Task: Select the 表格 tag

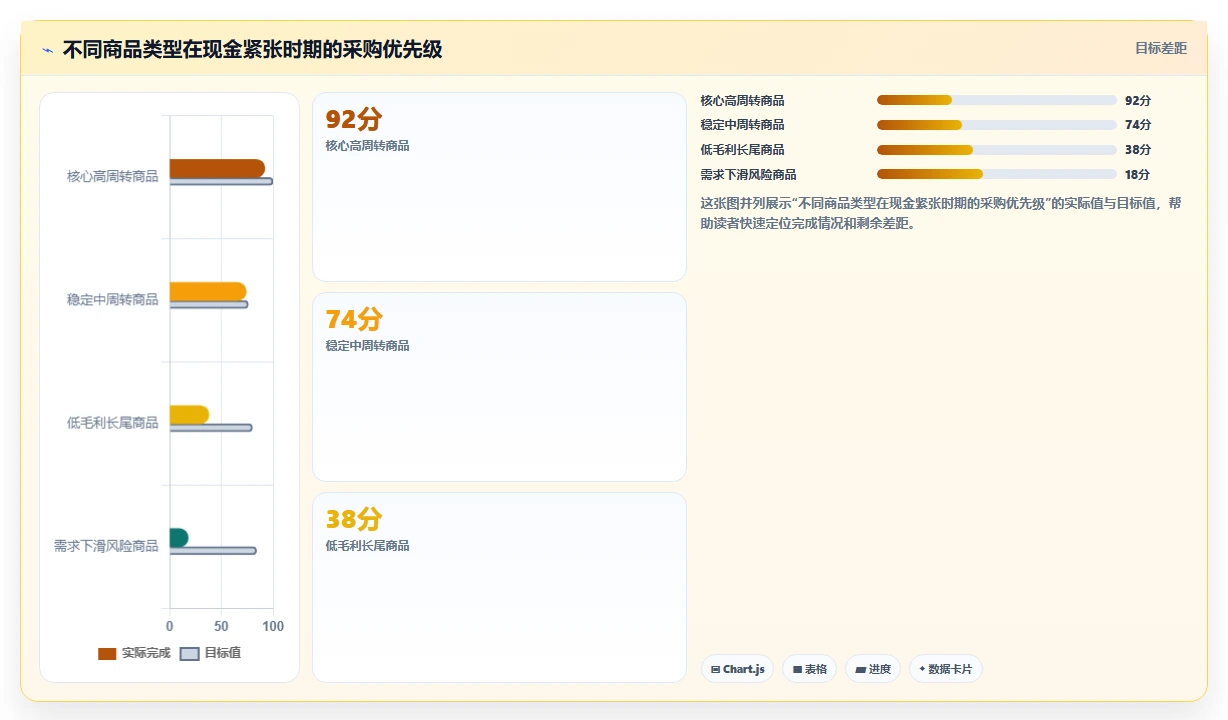Action: click(809, 669)
